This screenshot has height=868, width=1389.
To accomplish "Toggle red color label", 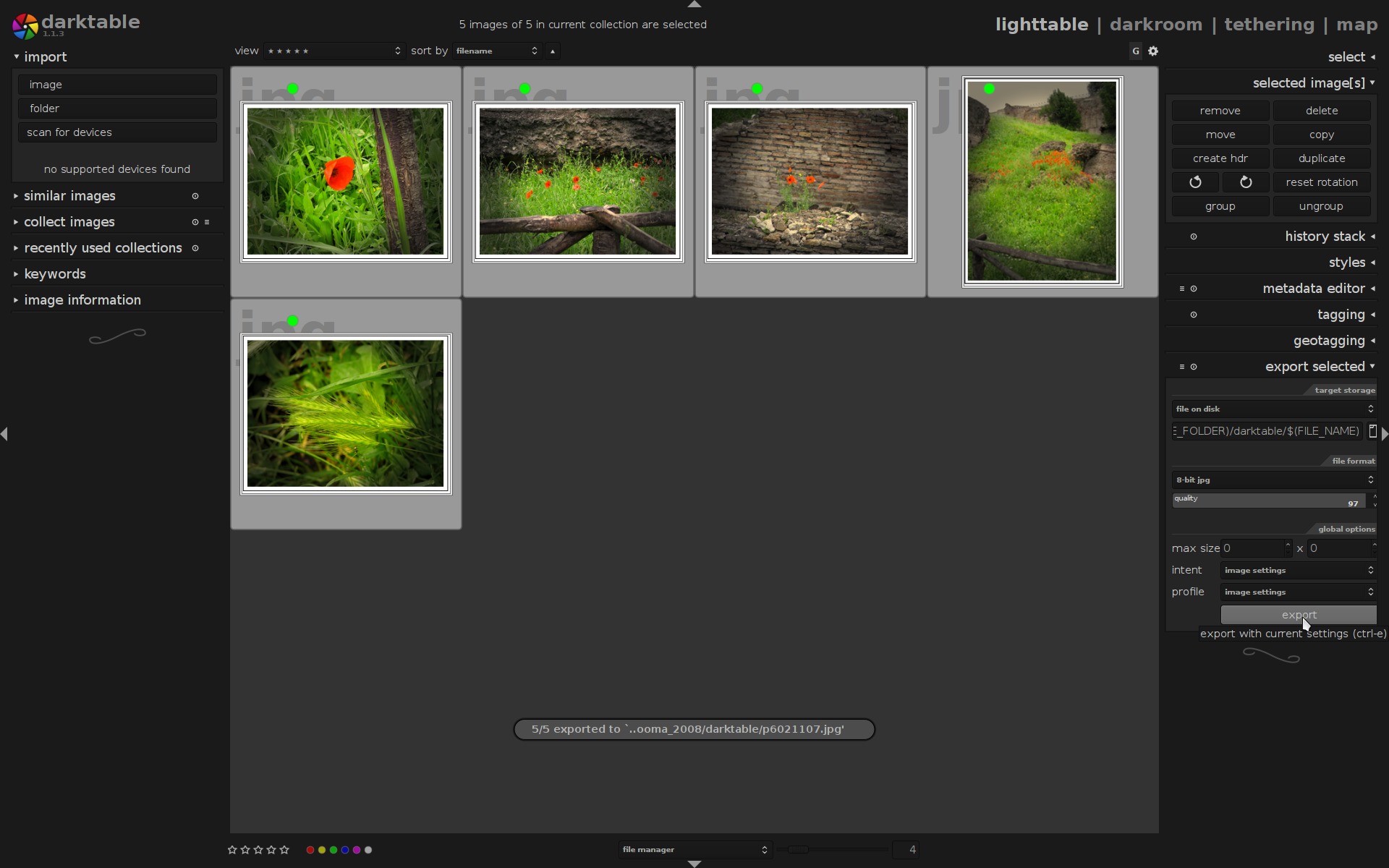I will pyautogui.click(x=310, y=850).
